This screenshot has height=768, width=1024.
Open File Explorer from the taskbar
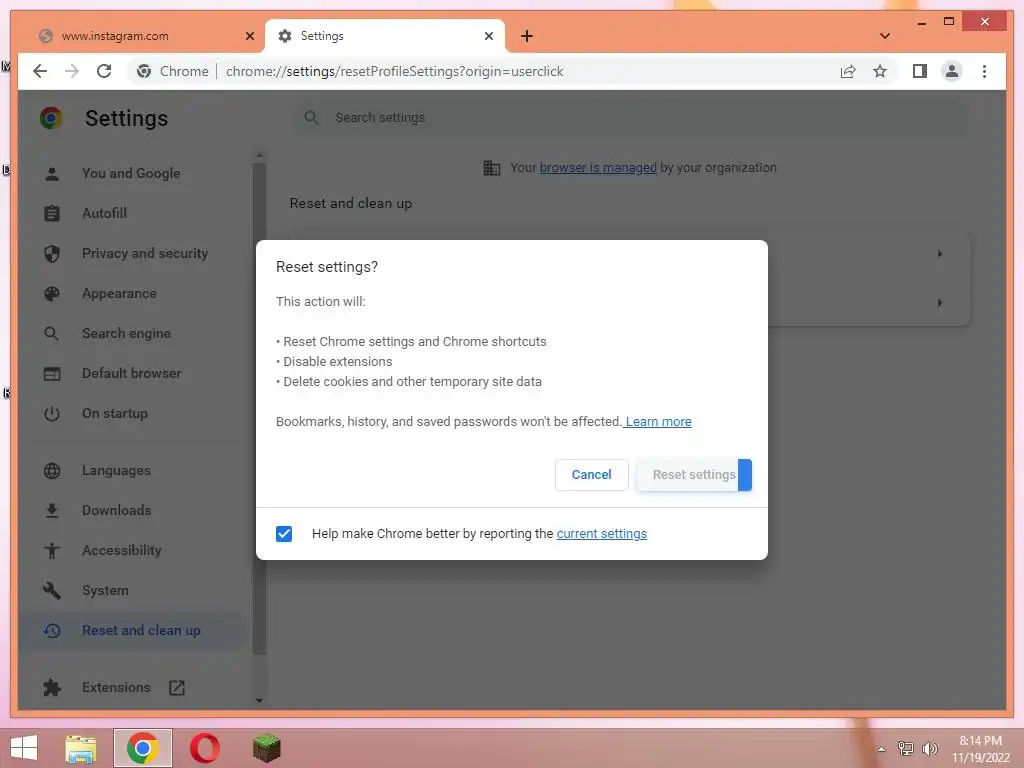(x=81, y=748)
